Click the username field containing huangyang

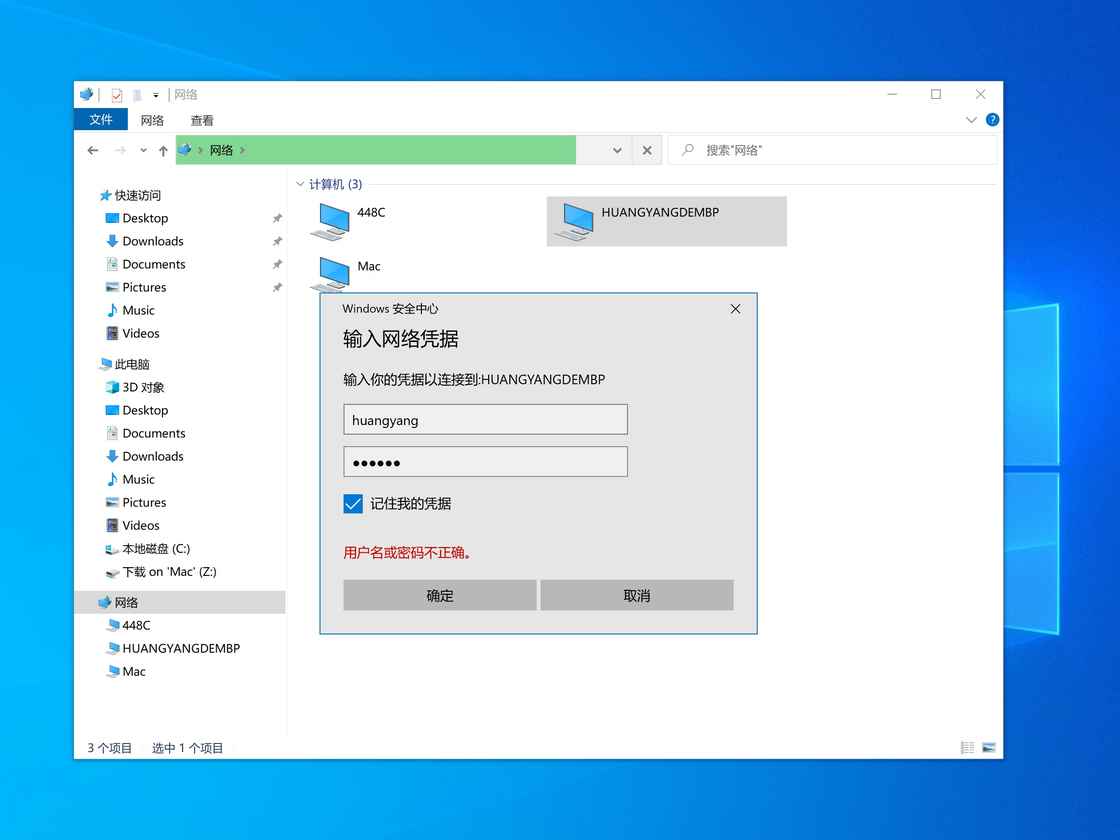coord(486,419)
